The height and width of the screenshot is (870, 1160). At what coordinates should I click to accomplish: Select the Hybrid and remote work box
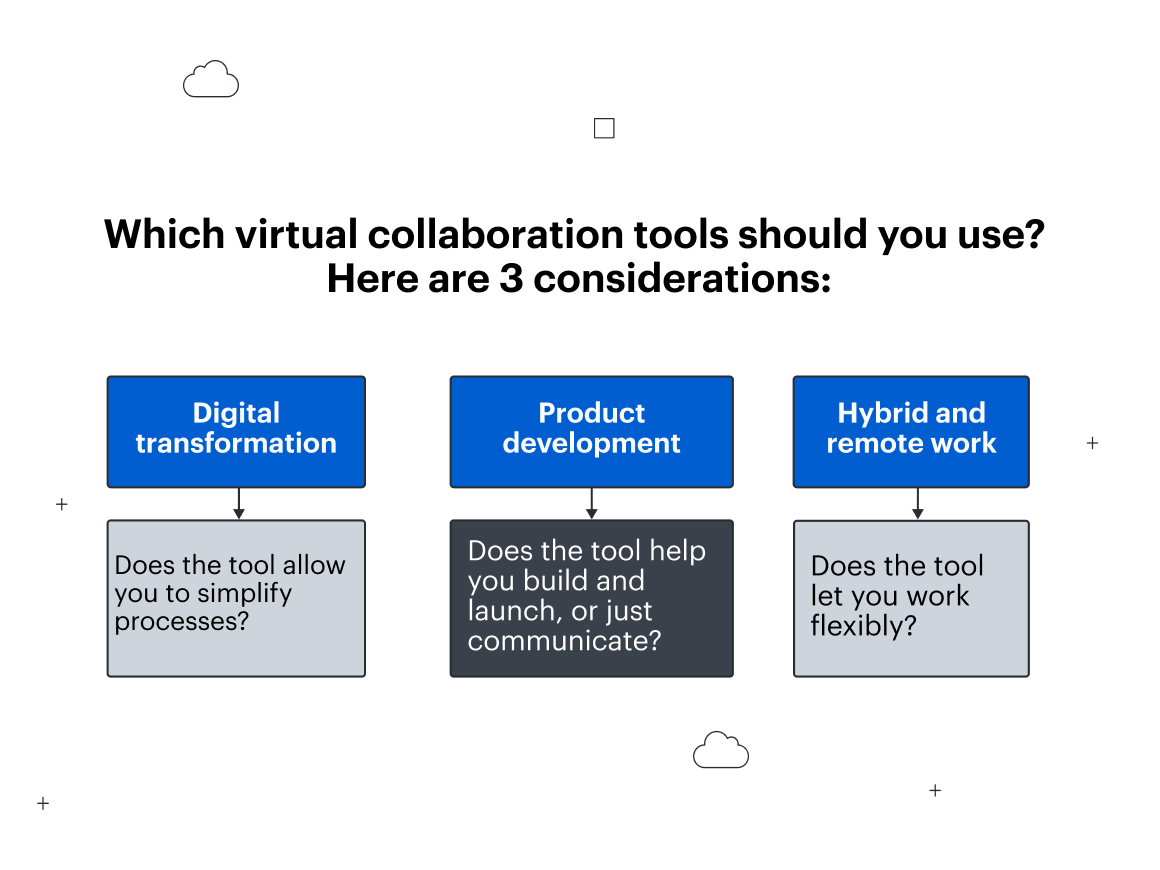[911, 431]
